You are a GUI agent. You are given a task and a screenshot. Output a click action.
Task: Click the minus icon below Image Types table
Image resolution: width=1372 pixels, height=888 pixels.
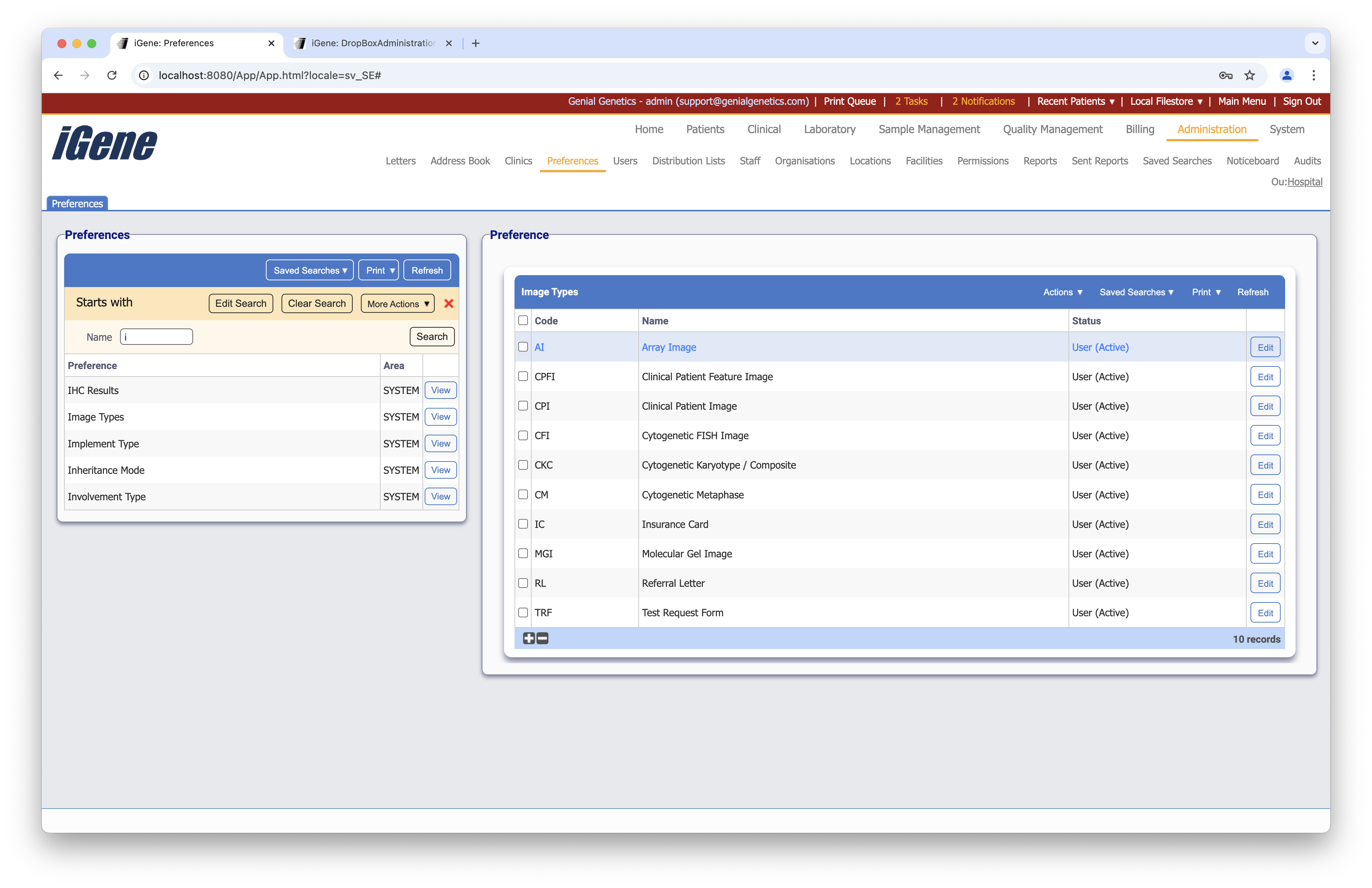point(542,639)
